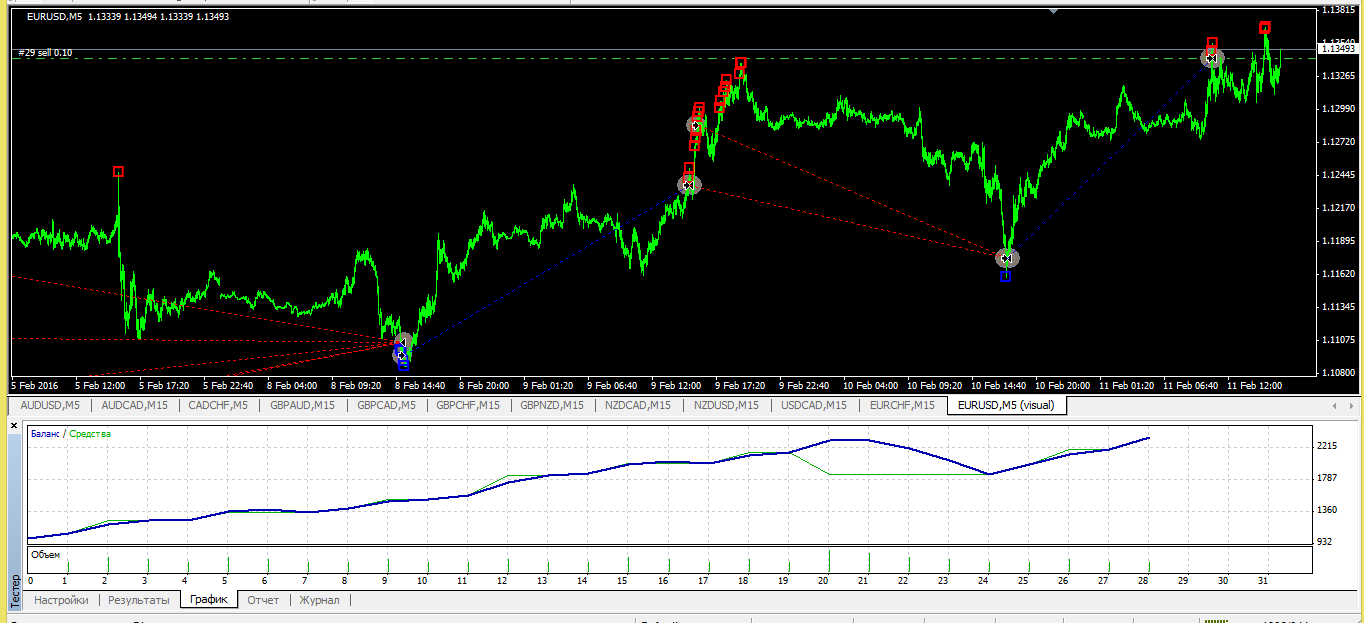Click balance axis value 1787
The width and height of the screenshot is (1364, 623).
[1329, 477]
